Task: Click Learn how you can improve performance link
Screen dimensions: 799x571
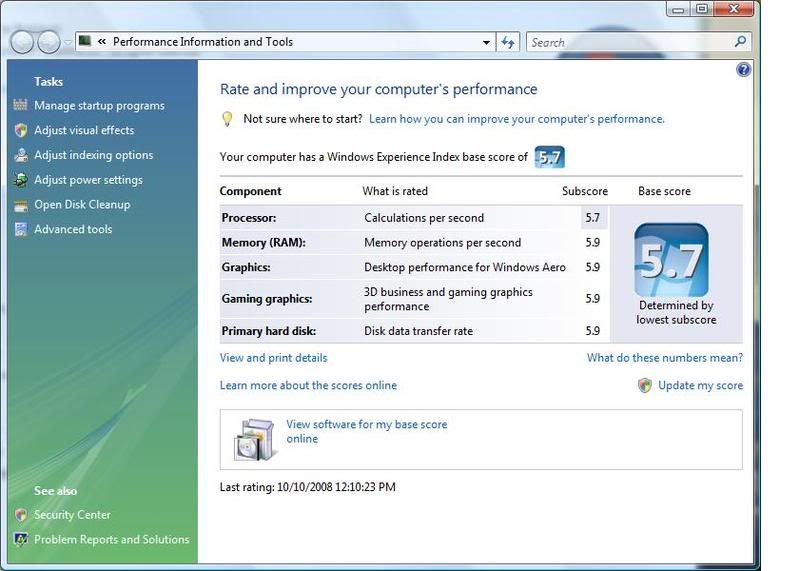Action: pos(517,119)
